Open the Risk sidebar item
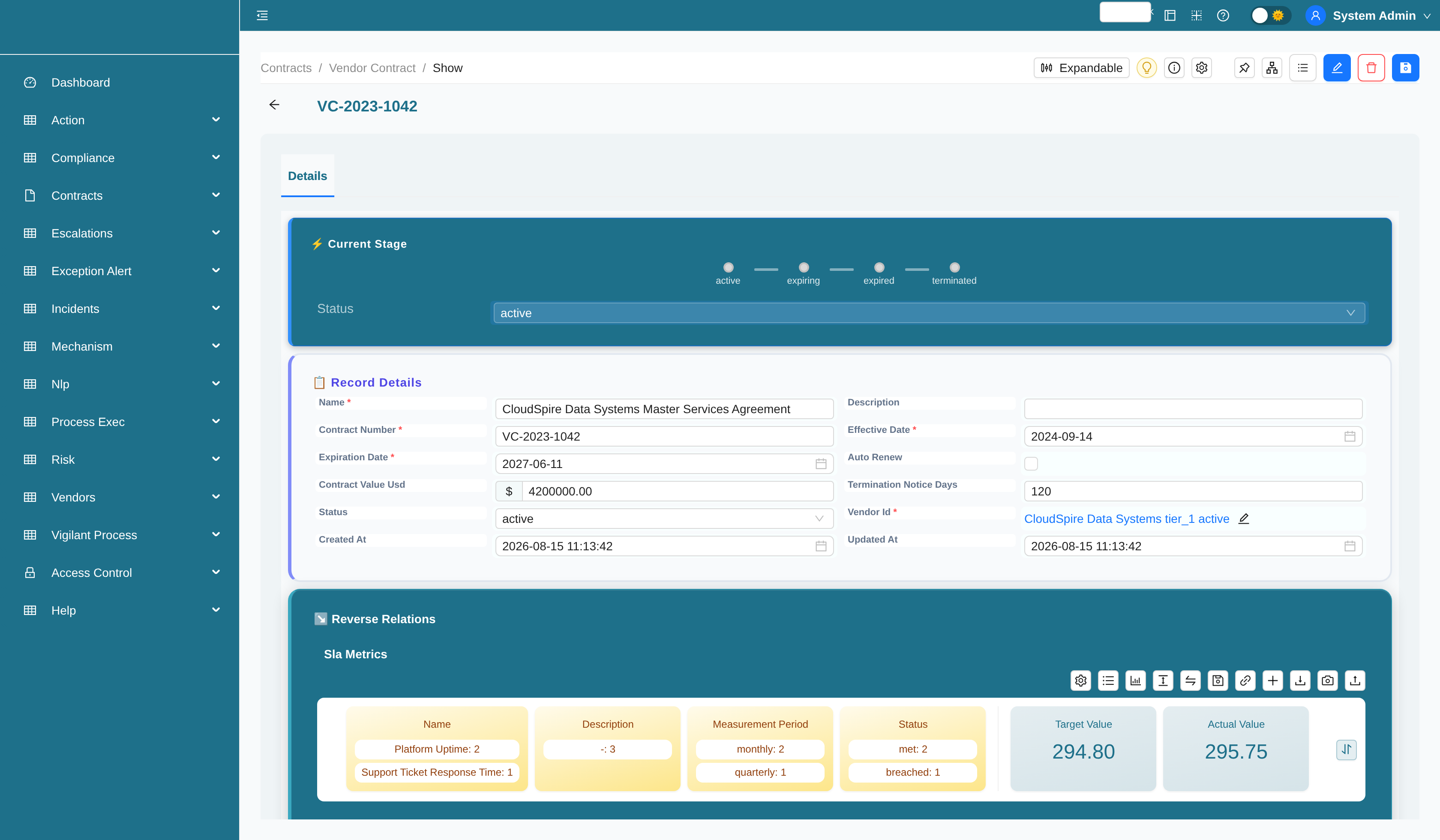1440x840 pixels. [120, 459]
